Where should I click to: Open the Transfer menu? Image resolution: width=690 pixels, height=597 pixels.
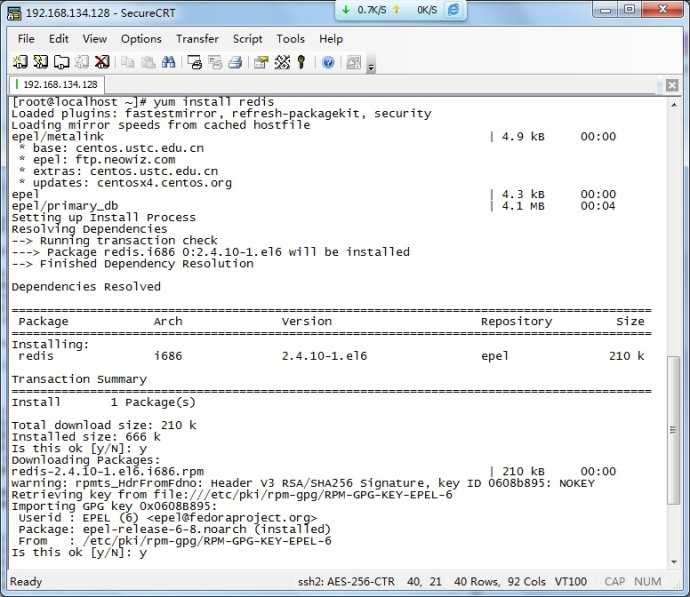pos(197,39)
